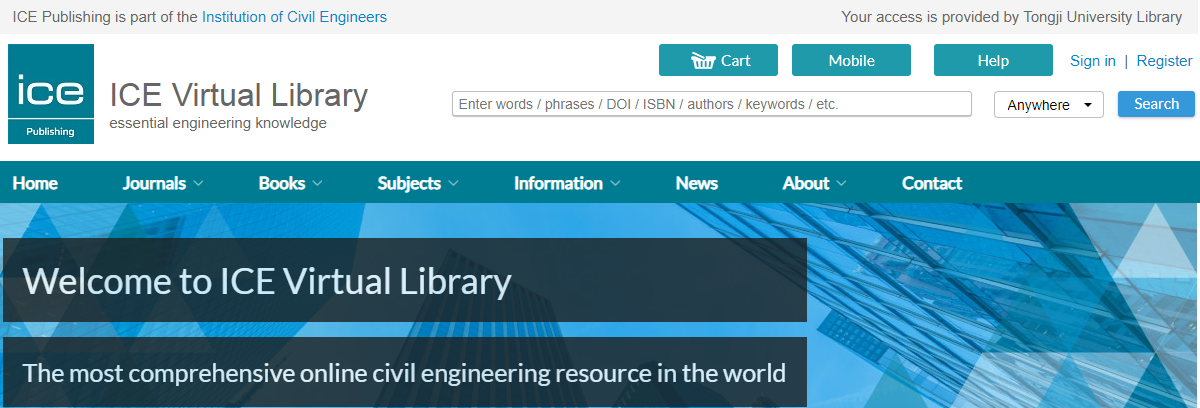The width and height of the screenshot is (1200, 408).
Task: Click the Welcome to ICE Virtual Library banner
Action: pos(404,281)
